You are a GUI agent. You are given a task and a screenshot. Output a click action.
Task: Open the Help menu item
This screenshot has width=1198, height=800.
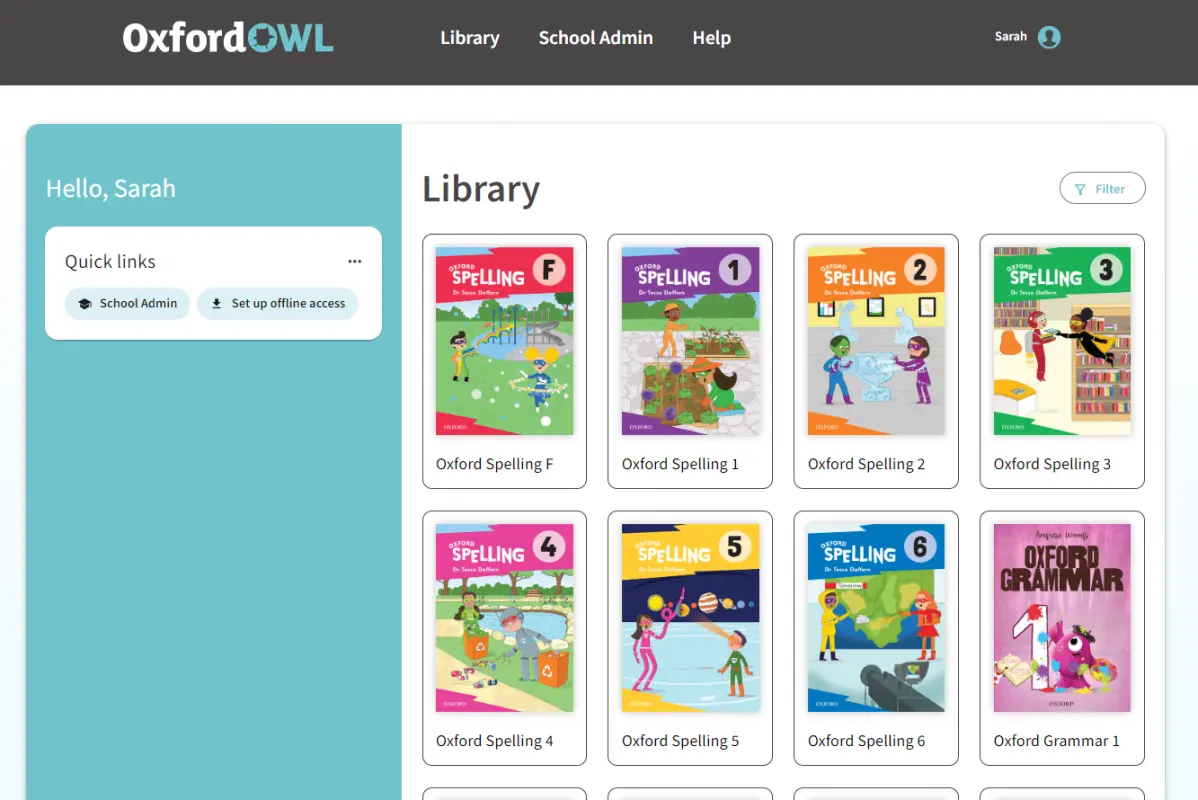coord(711,38)
